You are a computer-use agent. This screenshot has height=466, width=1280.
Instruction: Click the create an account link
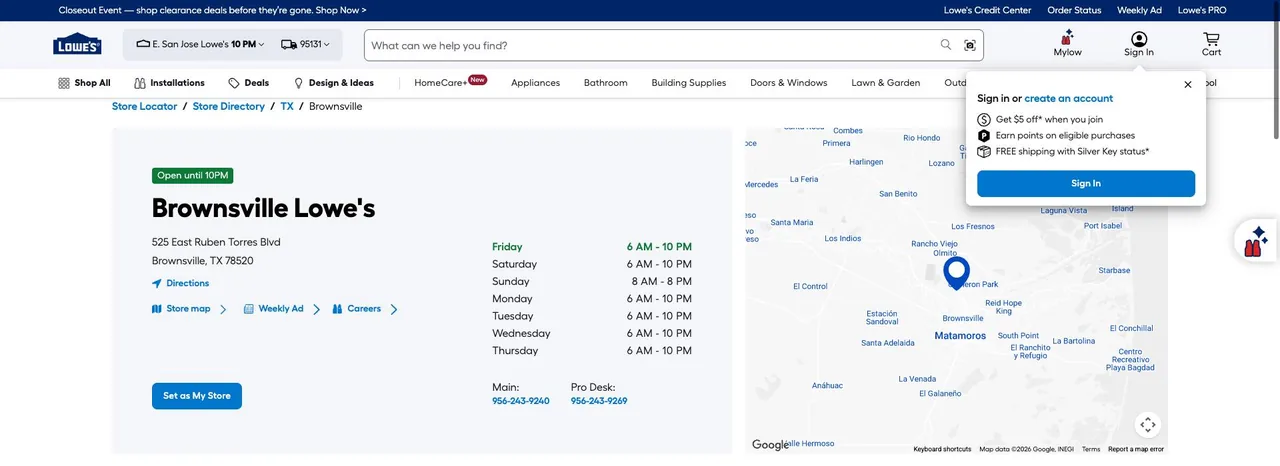point(1069,98)
